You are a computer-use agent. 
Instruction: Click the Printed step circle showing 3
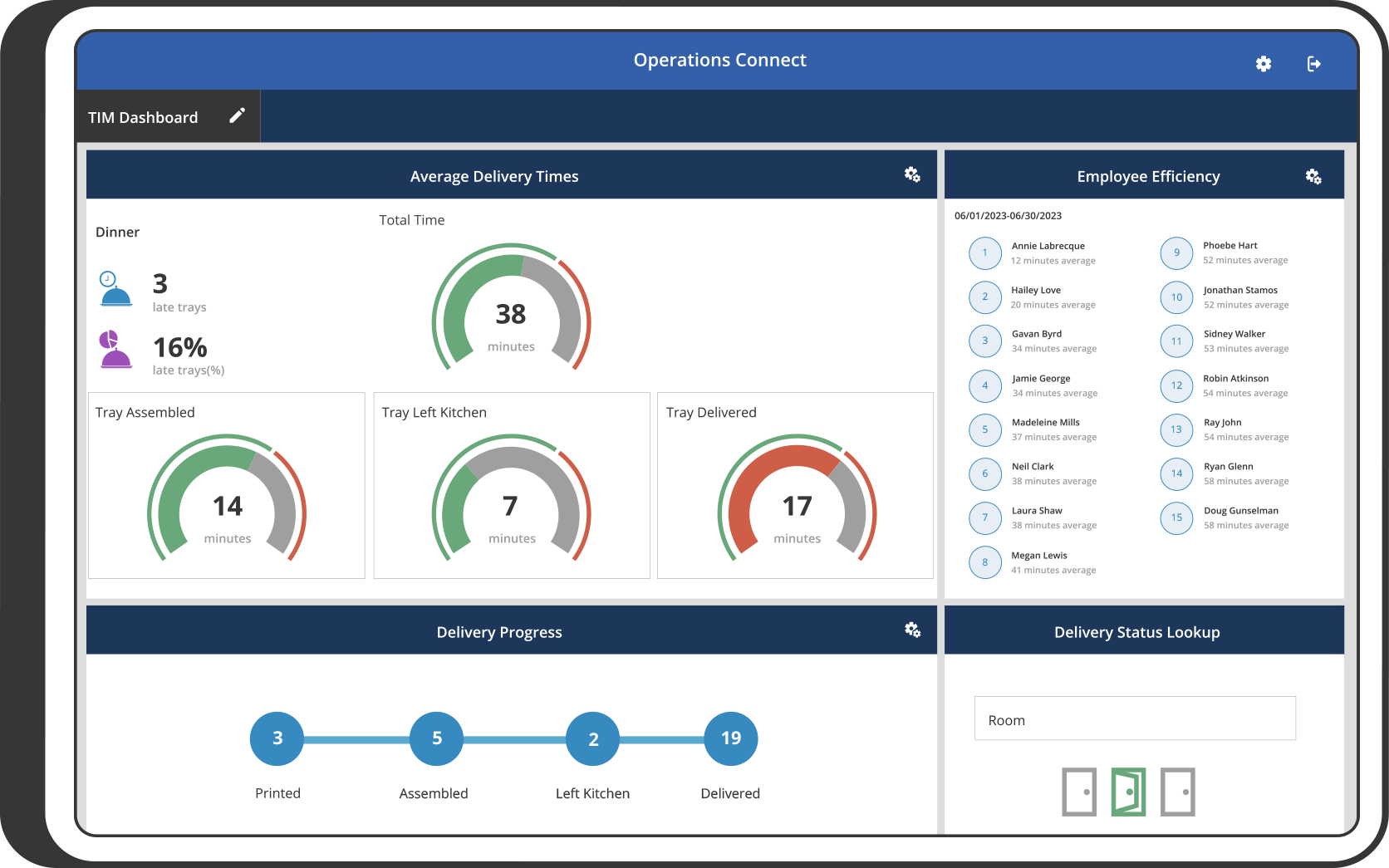pos(277,738)
